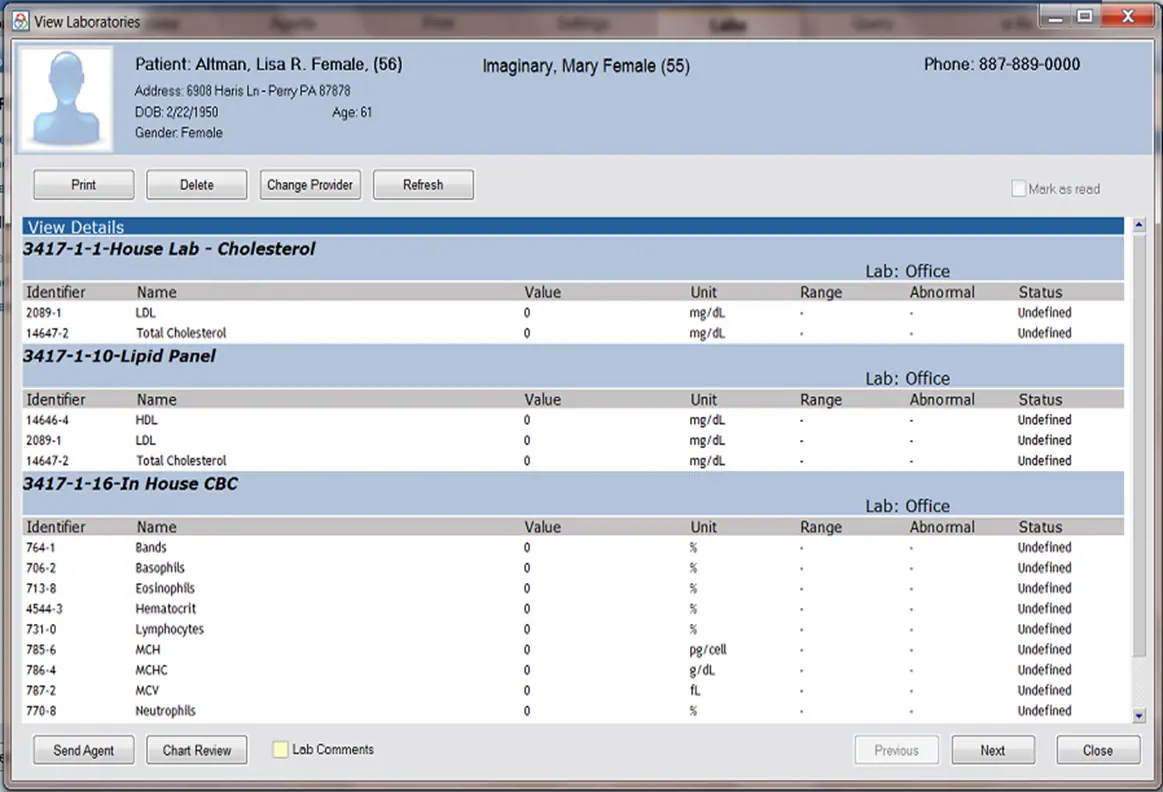Close the View Laboratories window
The width and height of the screenshot is (1163, 792).
1098,750
